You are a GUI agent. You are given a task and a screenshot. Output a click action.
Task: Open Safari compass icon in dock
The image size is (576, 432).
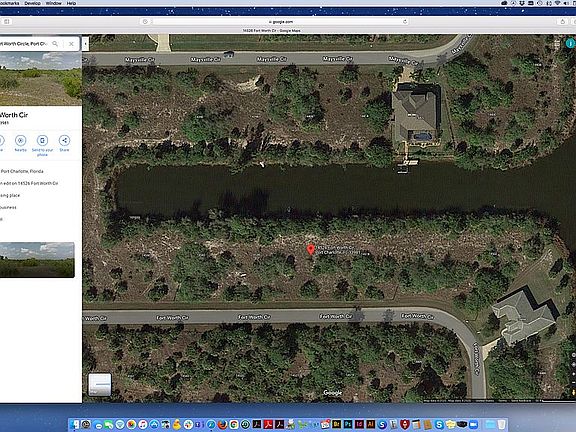point(211,424)
